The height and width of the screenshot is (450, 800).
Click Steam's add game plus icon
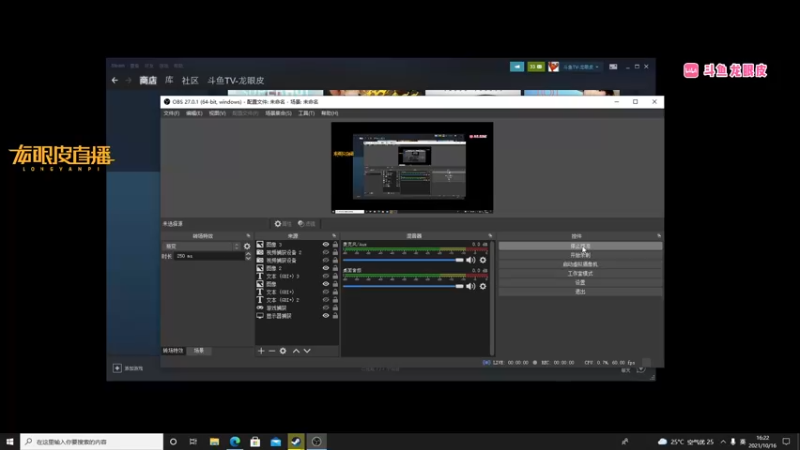[x=117, y=368]
